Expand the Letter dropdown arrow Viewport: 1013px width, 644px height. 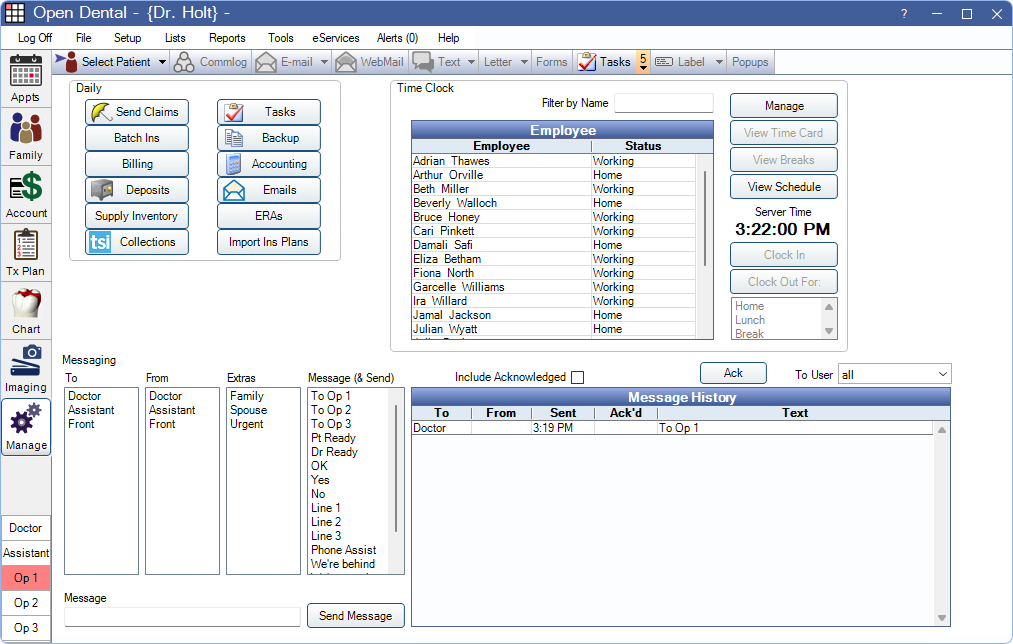click(524, 62)
